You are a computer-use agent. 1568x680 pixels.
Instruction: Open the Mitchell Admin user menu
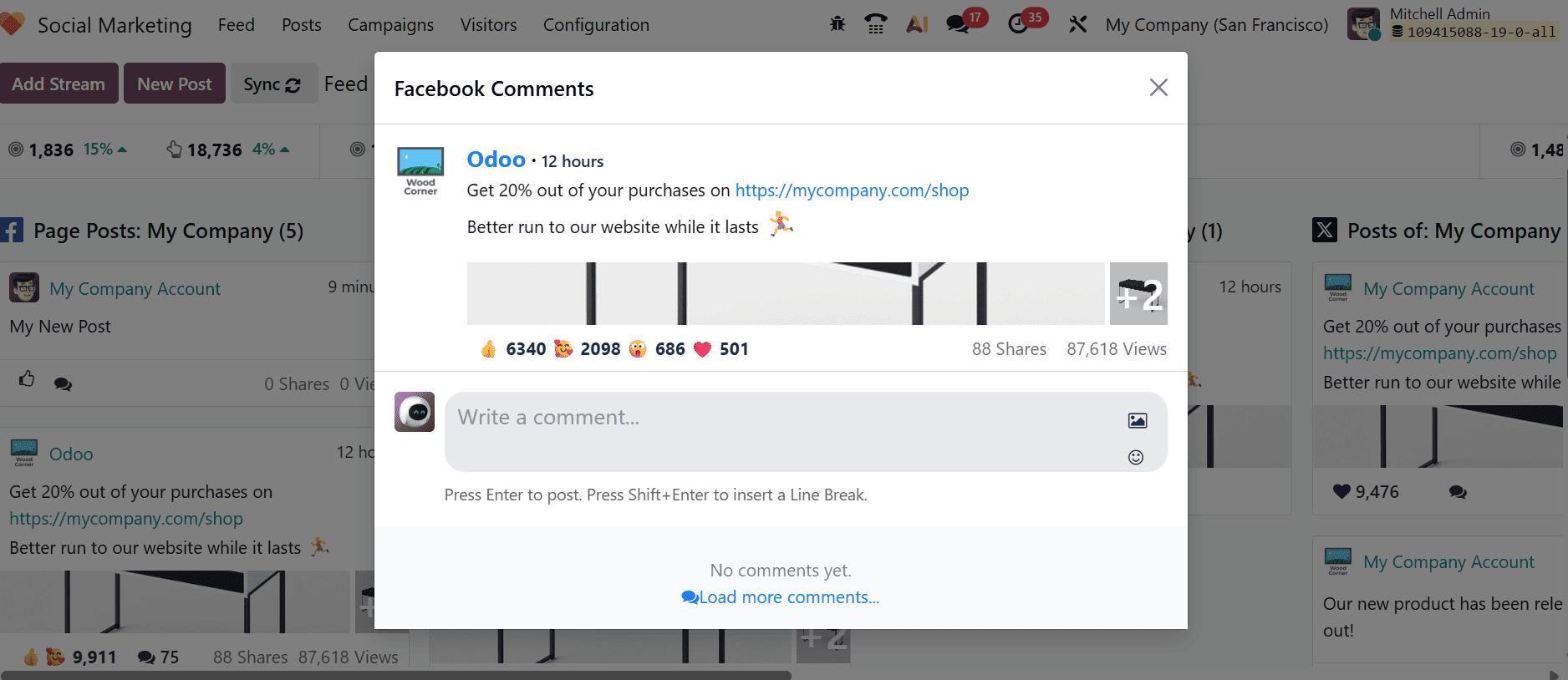(x=1453, y=24)
